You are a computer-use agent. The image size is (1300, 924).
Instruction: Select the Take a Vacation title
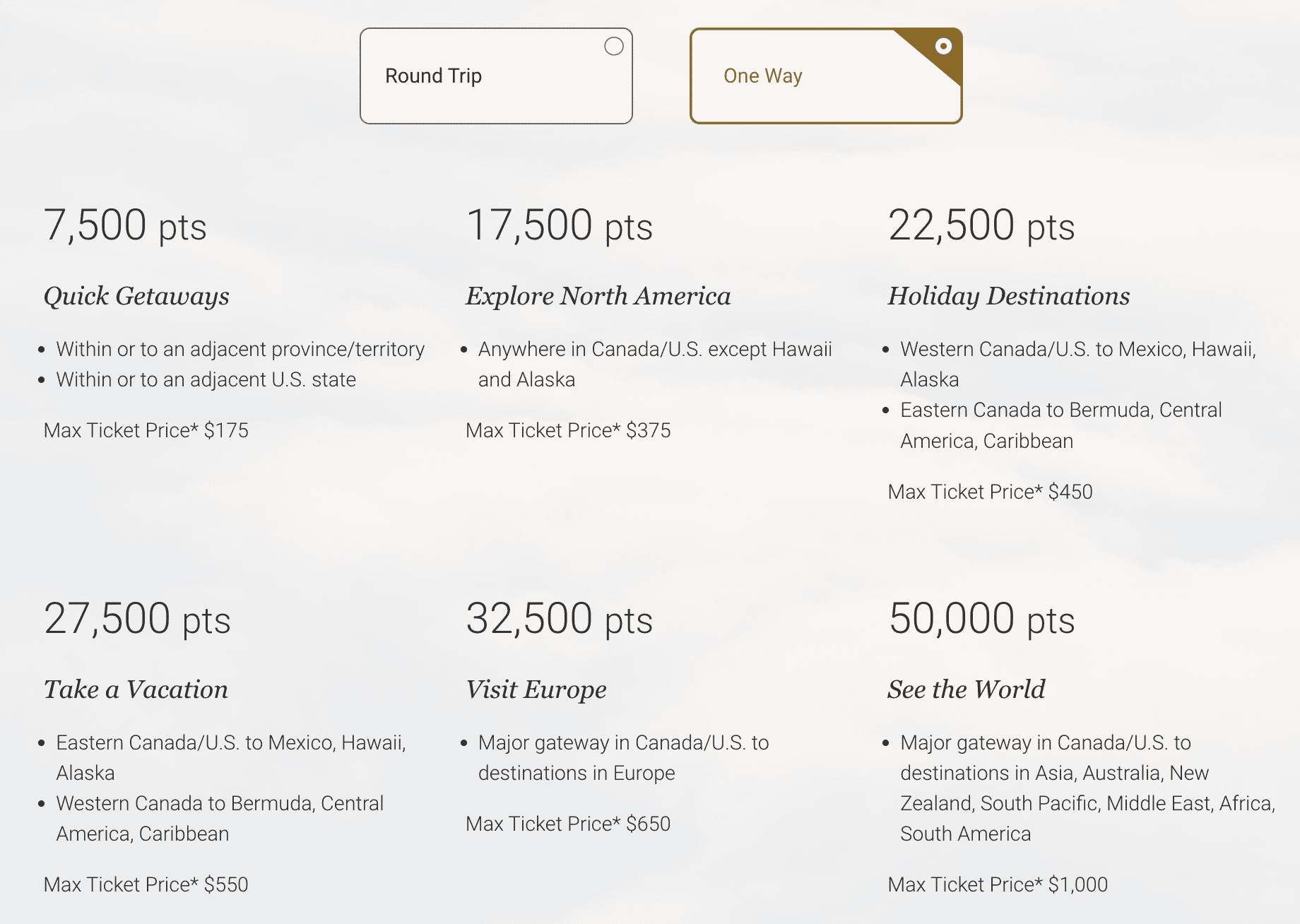[x=136, y=689]
